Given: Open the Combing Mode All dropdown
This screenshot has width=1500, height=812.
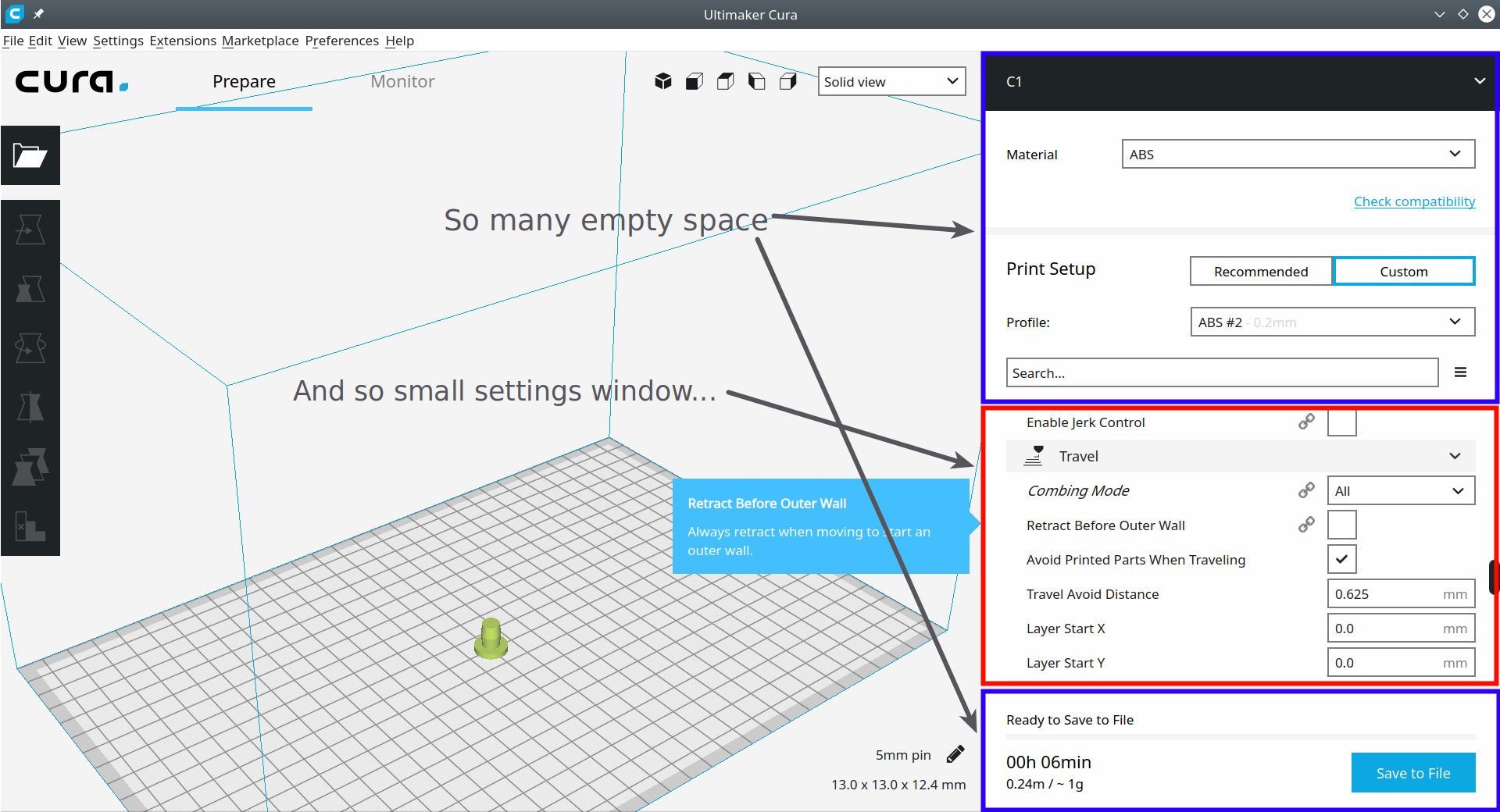Looking at the screenshot, I should 1402,490.
